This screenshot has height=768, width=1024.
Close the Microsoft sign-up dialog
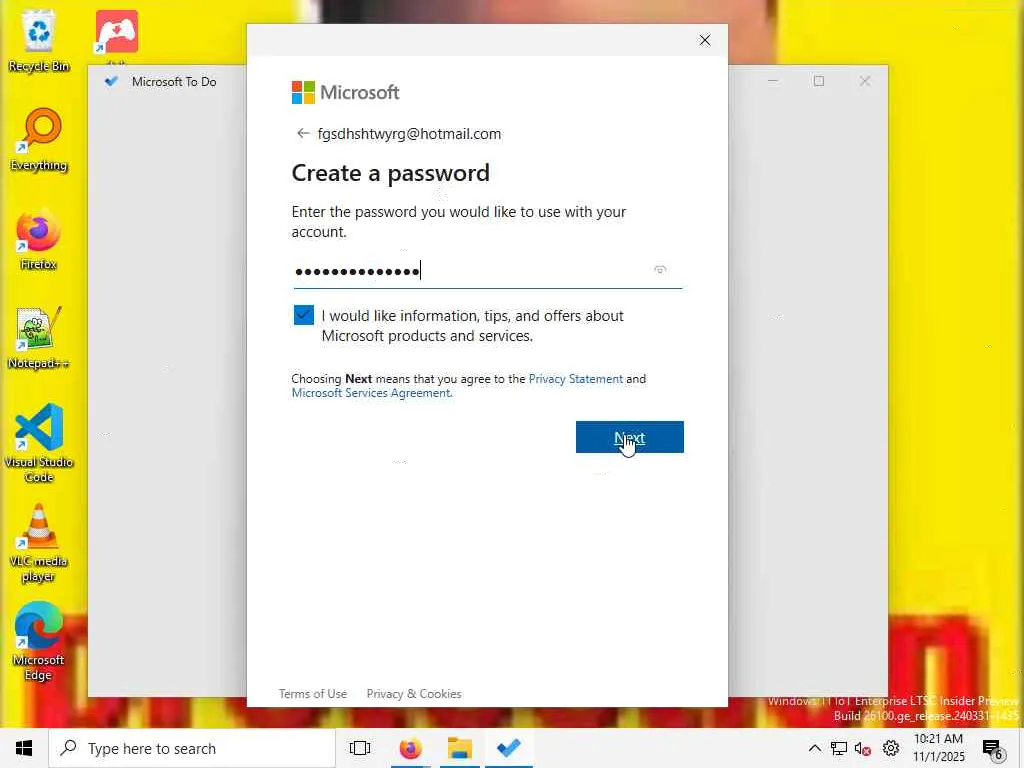click(705, 40)
